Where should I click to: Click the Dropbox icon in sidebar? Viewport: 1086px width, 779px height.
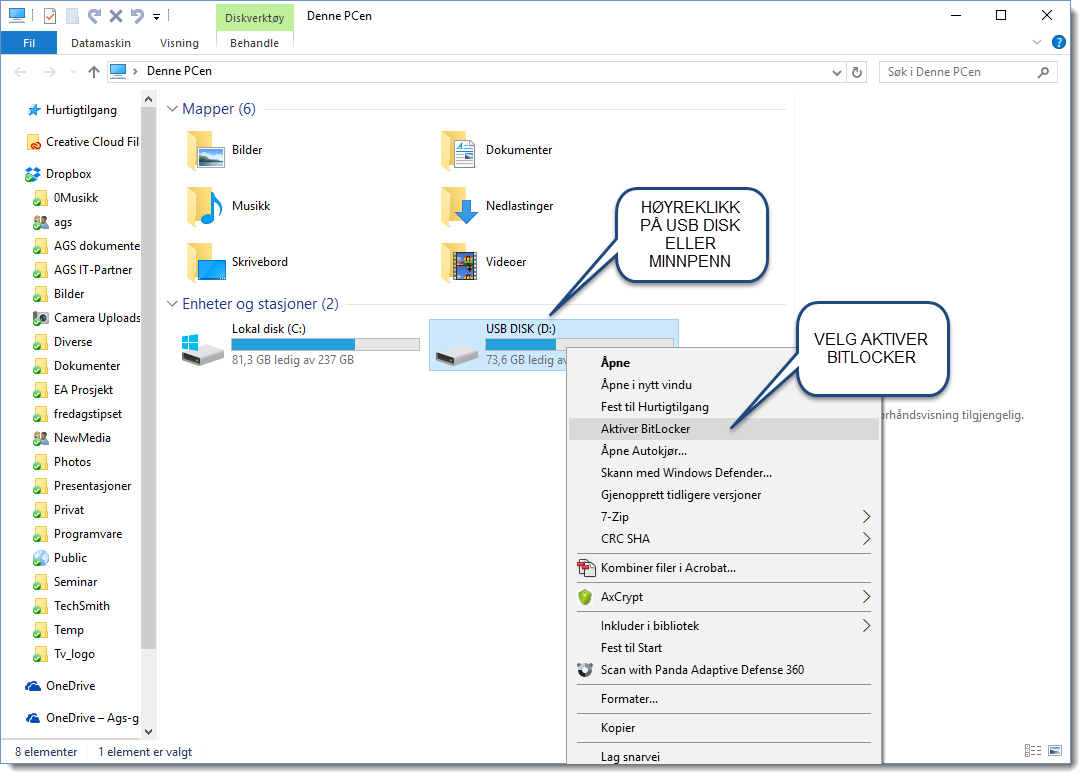(x=33, y=174)
